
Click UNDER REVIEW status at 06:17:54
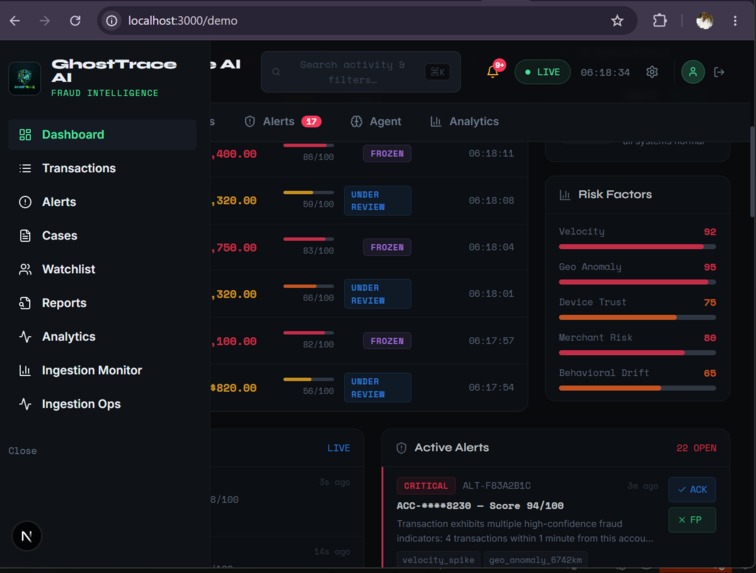point(378,388)
